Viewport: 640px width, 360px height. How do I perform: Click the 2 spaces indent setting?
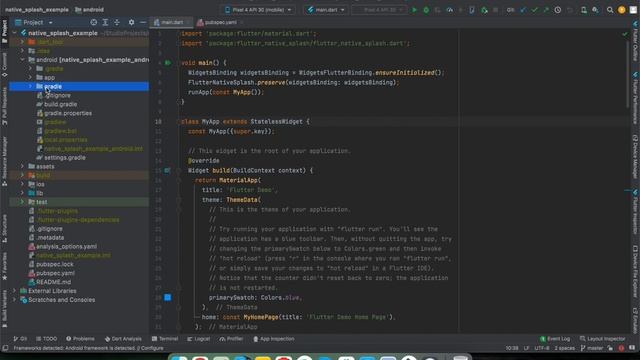564,348
